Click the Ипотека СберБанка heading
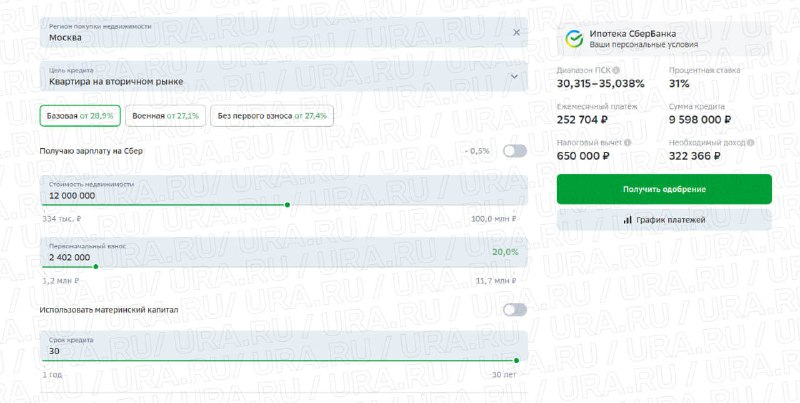The image size is (800, 403). point(633,34)
